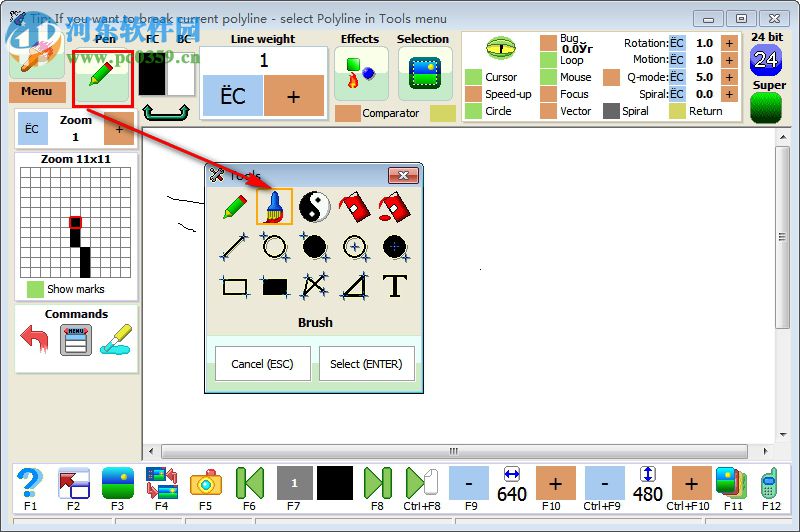Click the Undo red arrow command

(x=34, y=339)
